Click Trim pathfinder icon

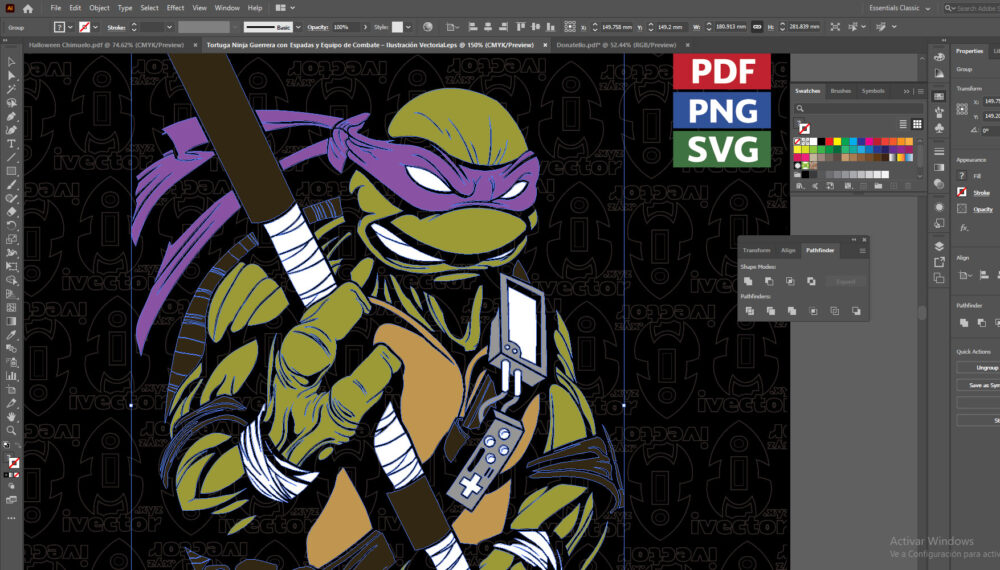771,311
